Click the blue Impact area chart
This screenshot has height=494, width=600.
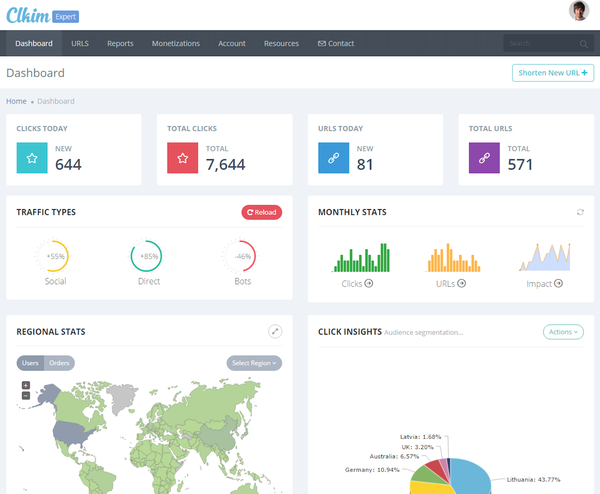point(545,257)
